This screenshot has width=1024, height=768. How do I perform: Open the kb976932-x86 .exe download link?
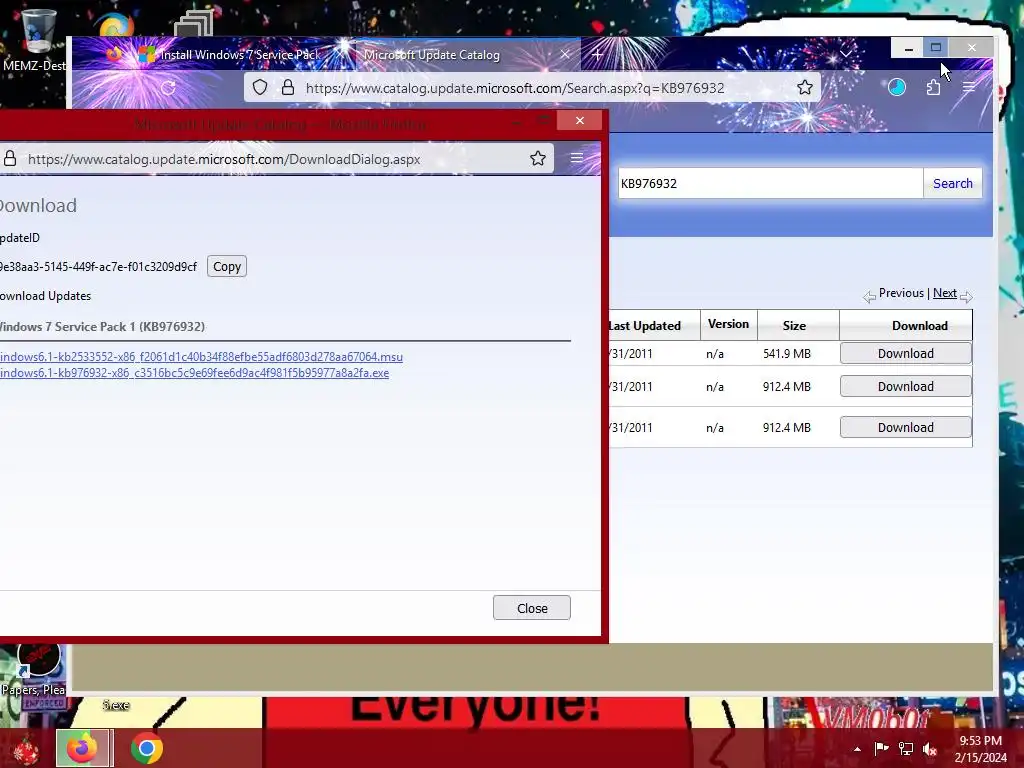coord(195,374)
